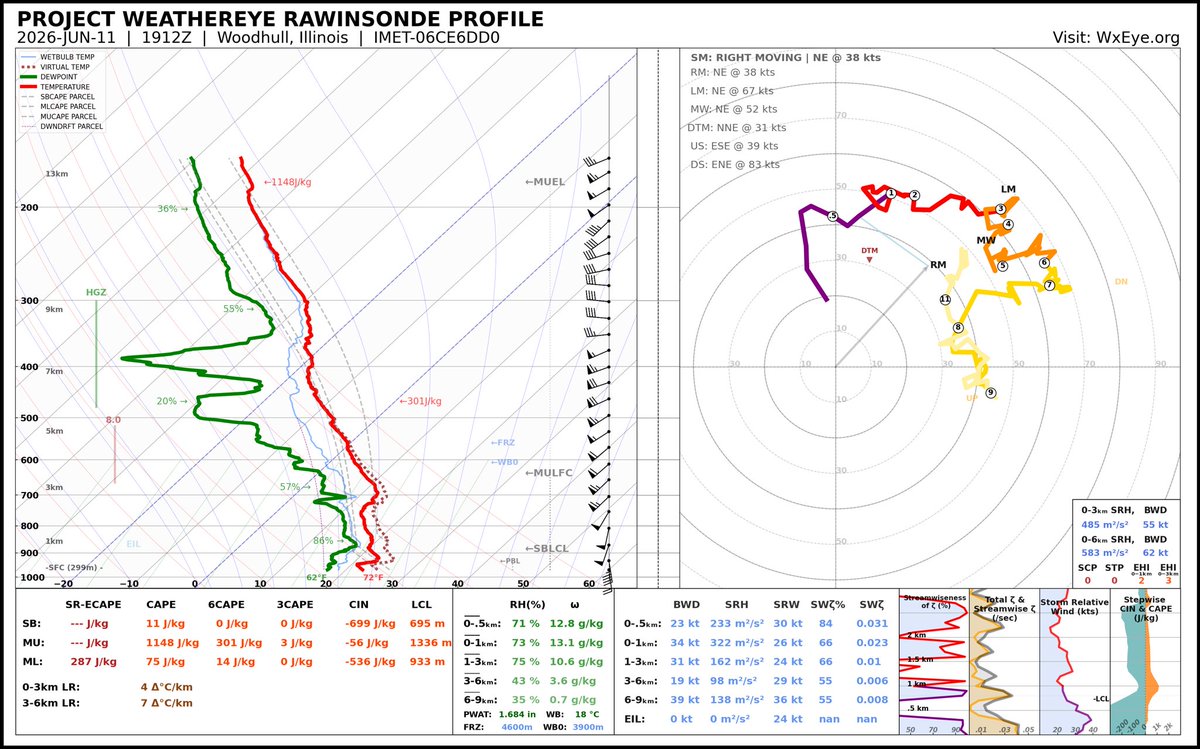Click the '7 Δ°C/km' 3-6km lapse rate
Image resolution: width=1200 pixels, height=749 pixels.
[166, 703]
